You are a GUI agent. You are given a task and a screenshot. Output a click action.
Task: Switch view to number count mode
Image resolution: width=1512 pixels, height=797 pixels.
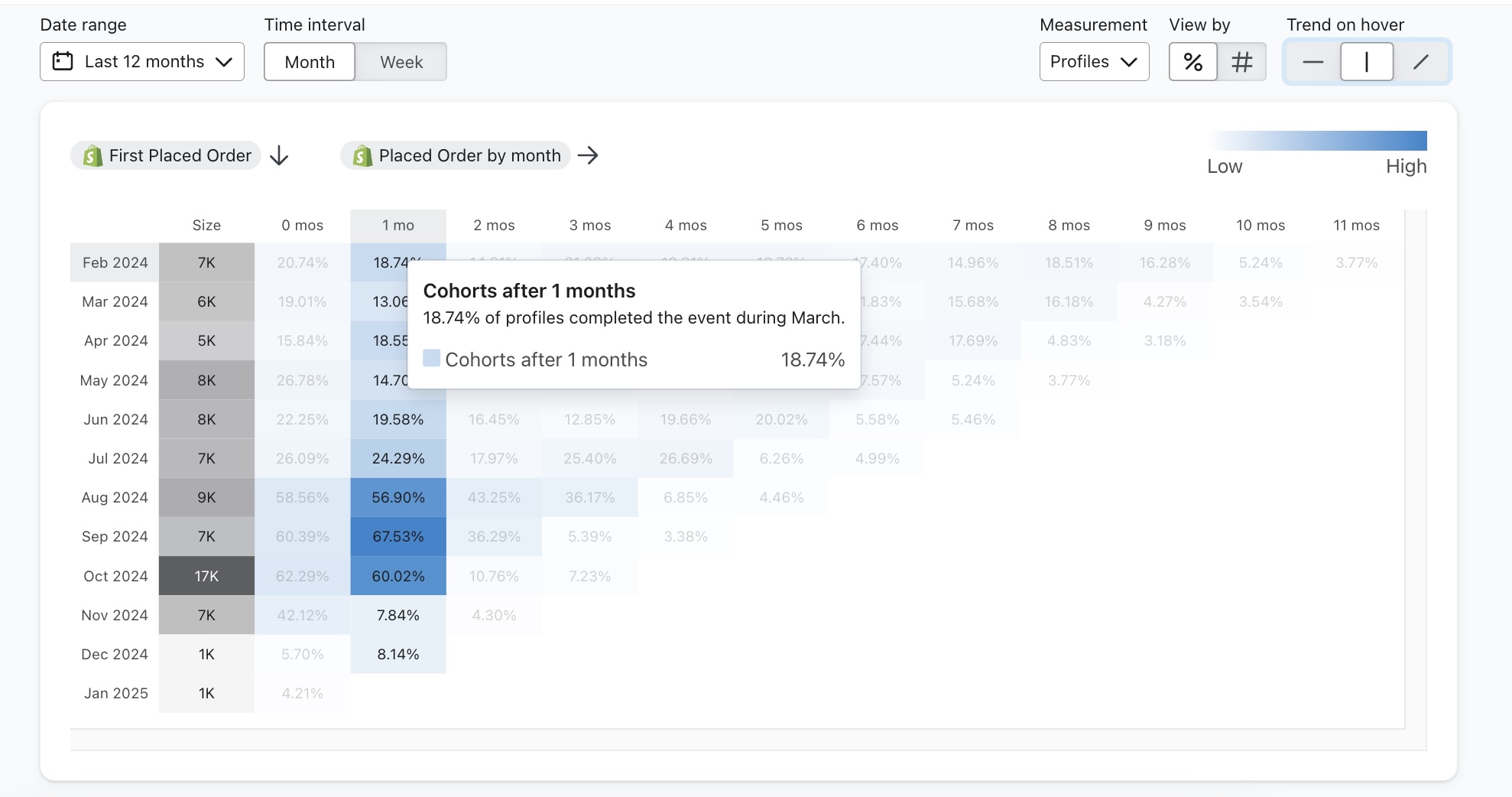point(1241,62)
